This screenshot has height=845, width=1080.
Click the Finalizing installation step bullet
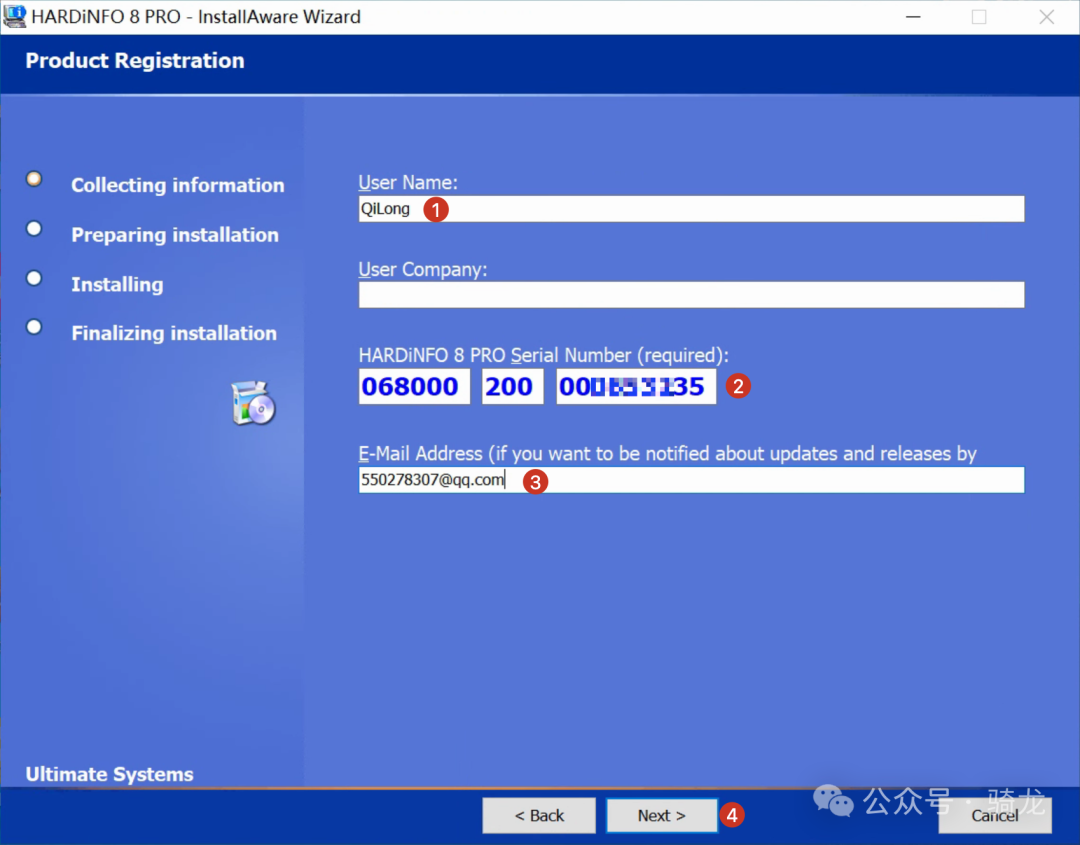point(34,327)
